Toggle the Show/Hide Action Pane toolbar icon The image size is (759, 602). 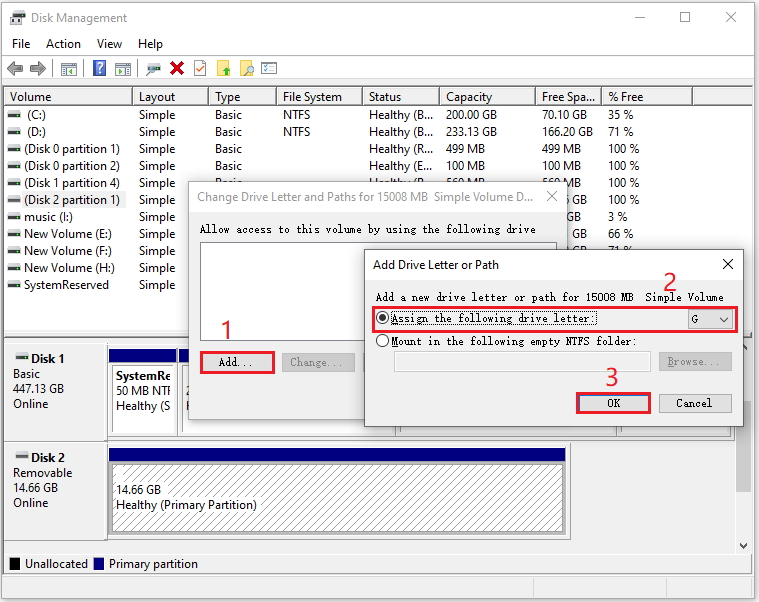click(123, 69)
